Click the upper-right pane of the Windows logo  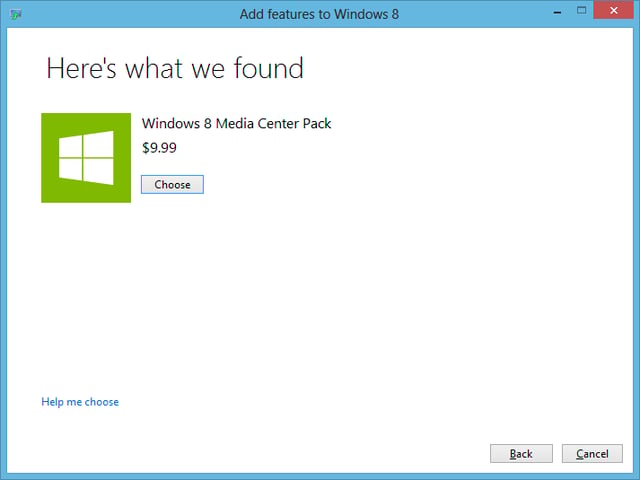point(98,144)
